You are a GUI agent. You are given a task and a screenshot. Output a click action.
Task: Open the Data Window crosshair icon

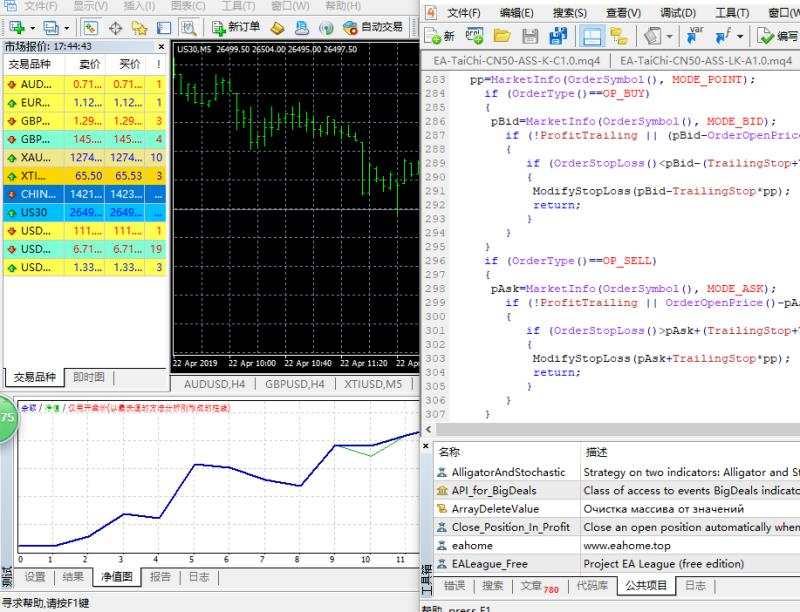click(116, 27)
